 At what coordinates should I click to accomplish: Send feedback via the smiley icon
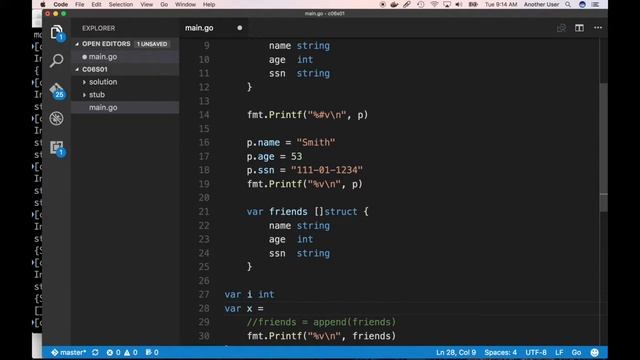pos(595,352)
